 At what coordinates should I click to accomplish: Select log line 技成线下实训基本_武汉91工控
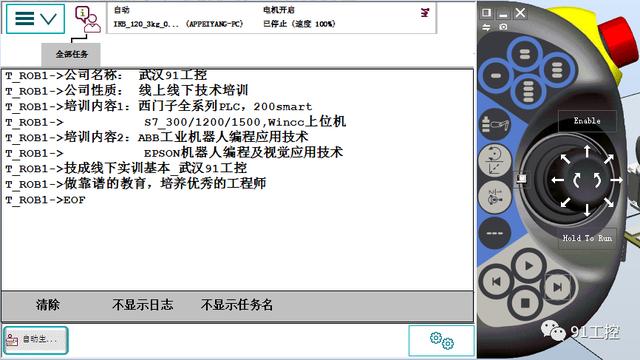click(126, 168)
